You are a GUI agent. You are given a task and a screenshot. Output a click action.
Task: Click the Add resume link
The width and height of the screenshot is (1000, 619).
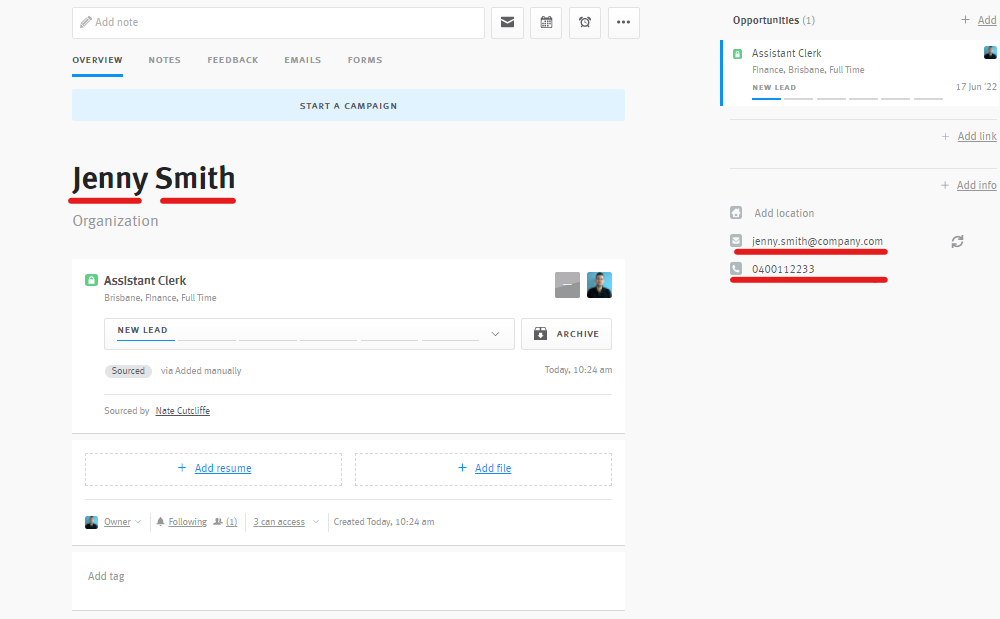click(x=222, y=468)
